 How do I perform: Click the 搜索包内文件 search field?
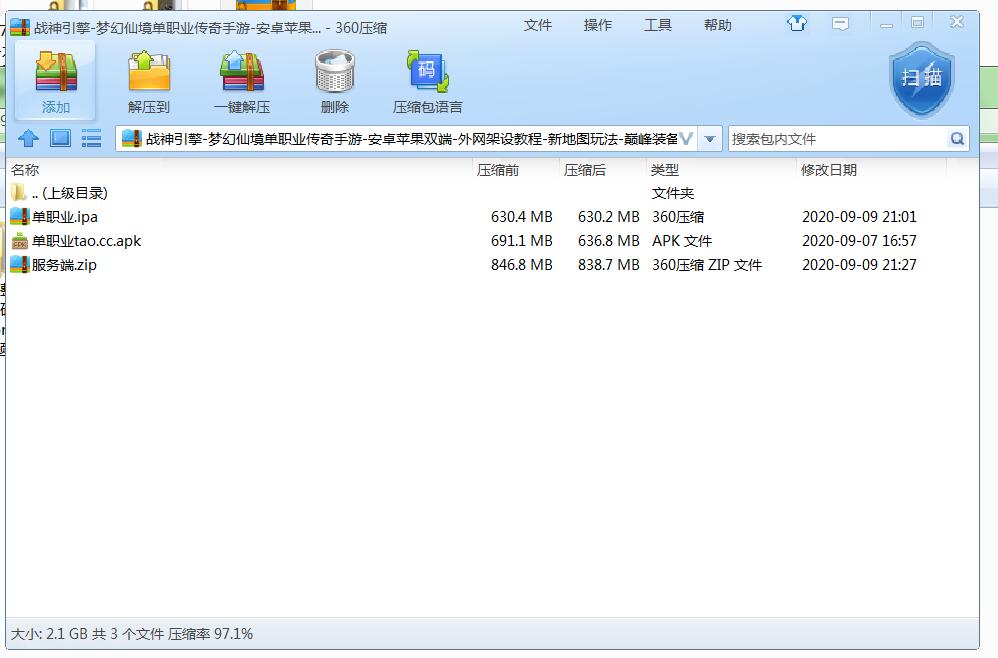tap(838, 139)
